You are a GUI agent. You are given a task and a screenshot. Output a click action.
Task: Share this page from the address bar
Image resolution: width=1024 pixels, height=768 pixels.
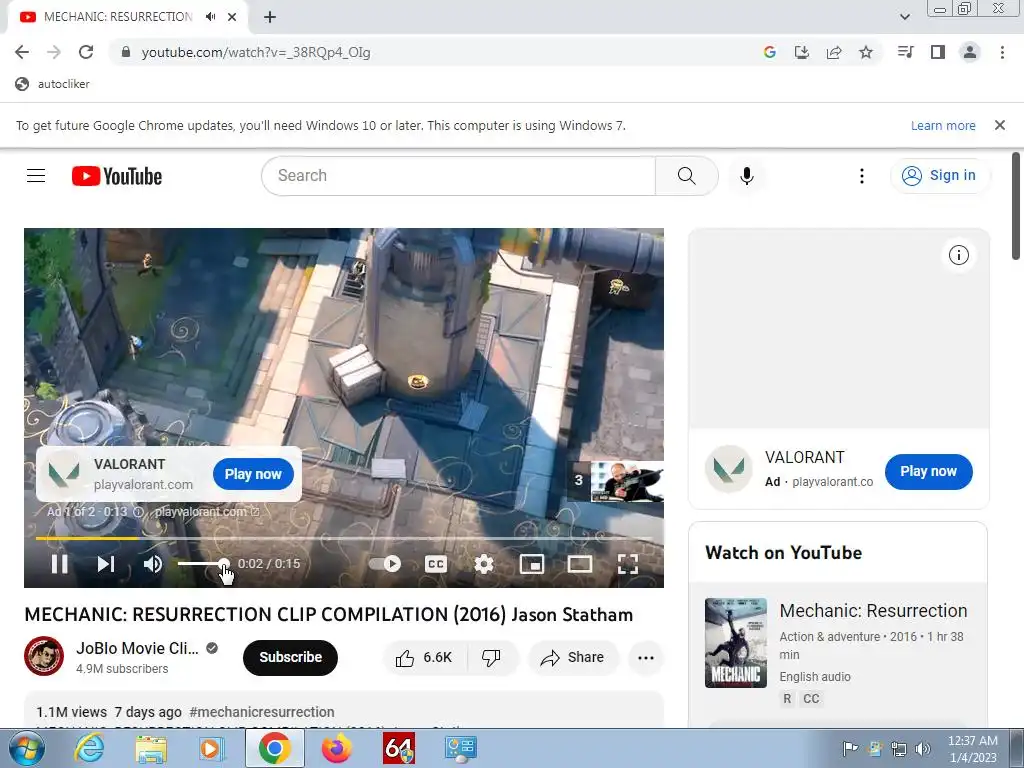(834, 52)
